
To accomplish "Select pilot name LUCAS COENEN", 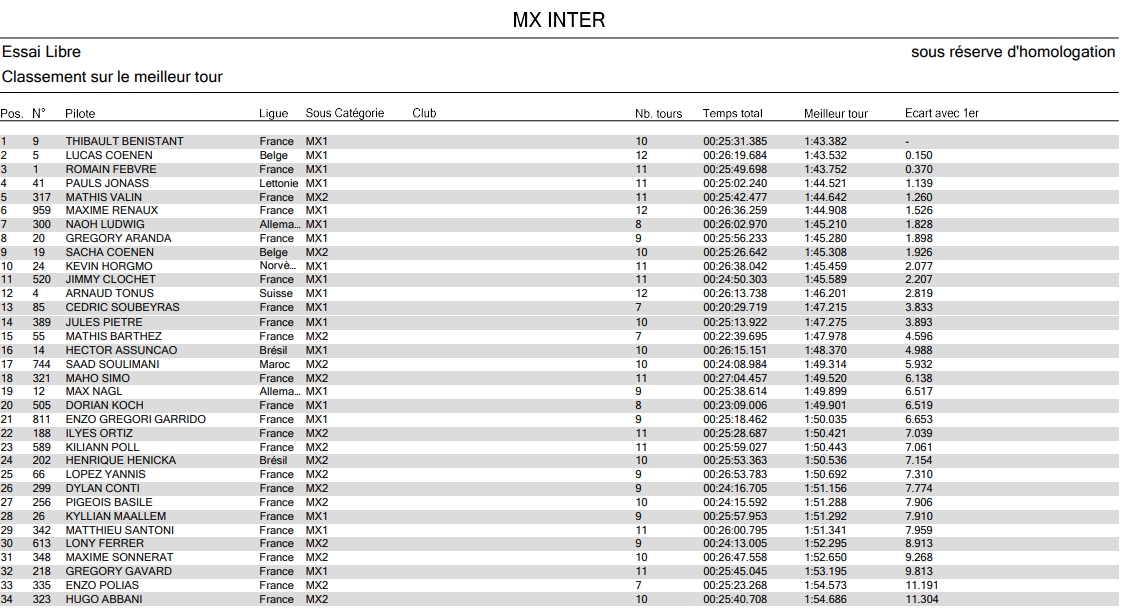I will (109, 156).
